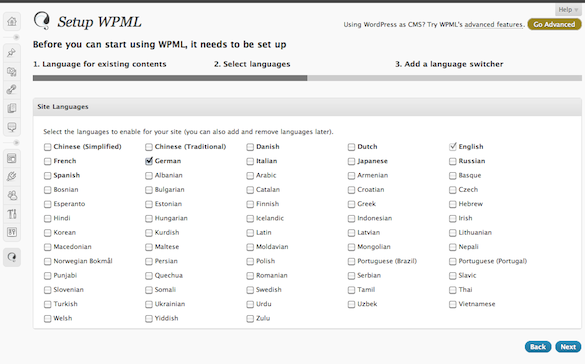Image resolution: width=585 pixels, height=364 pixels.
Task: Open the Pages icon in sidebar
Action: click(x=12, y=108)
